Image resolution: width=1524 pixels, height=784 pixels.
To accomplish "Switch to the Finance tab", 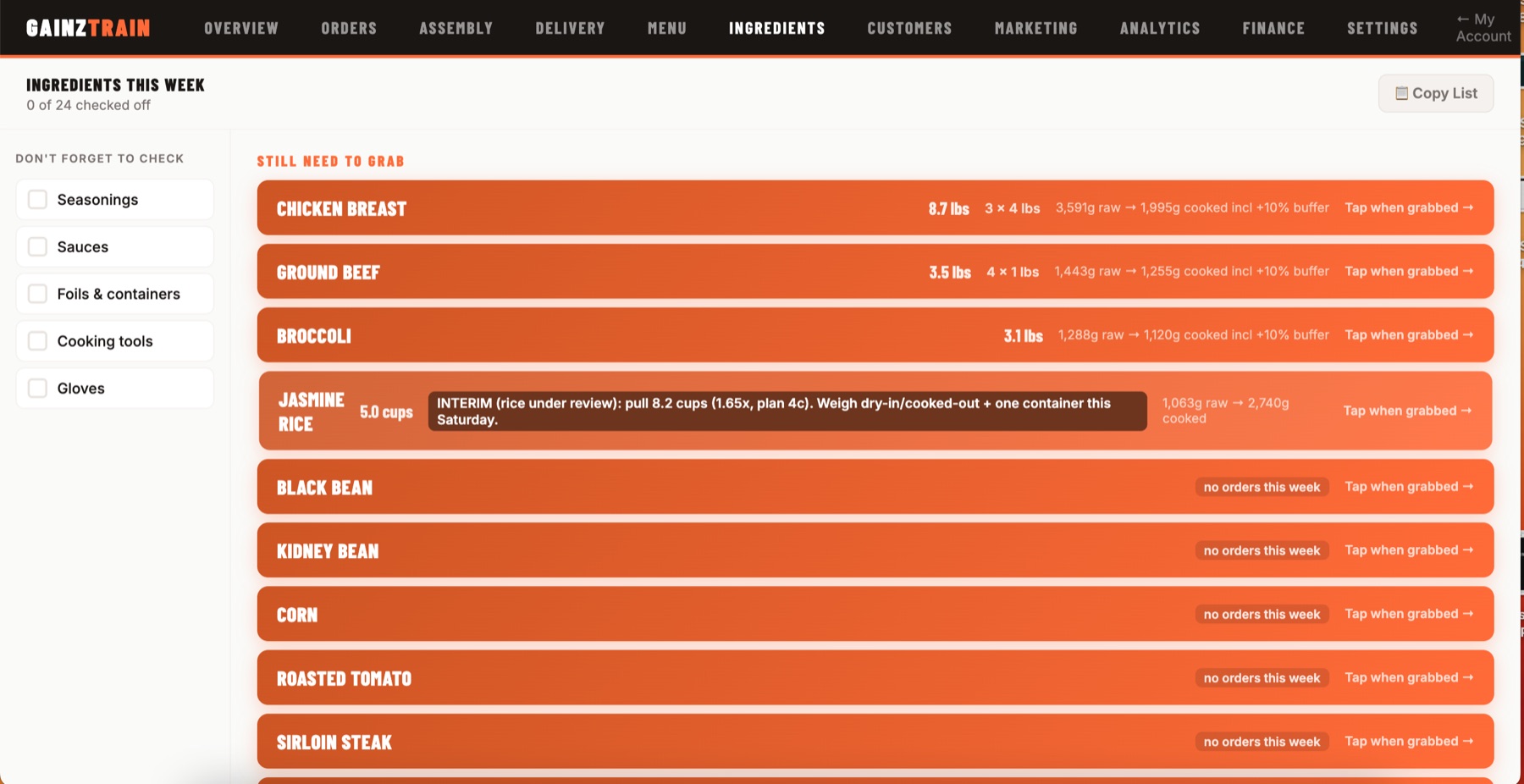I will pos(1273,28).
